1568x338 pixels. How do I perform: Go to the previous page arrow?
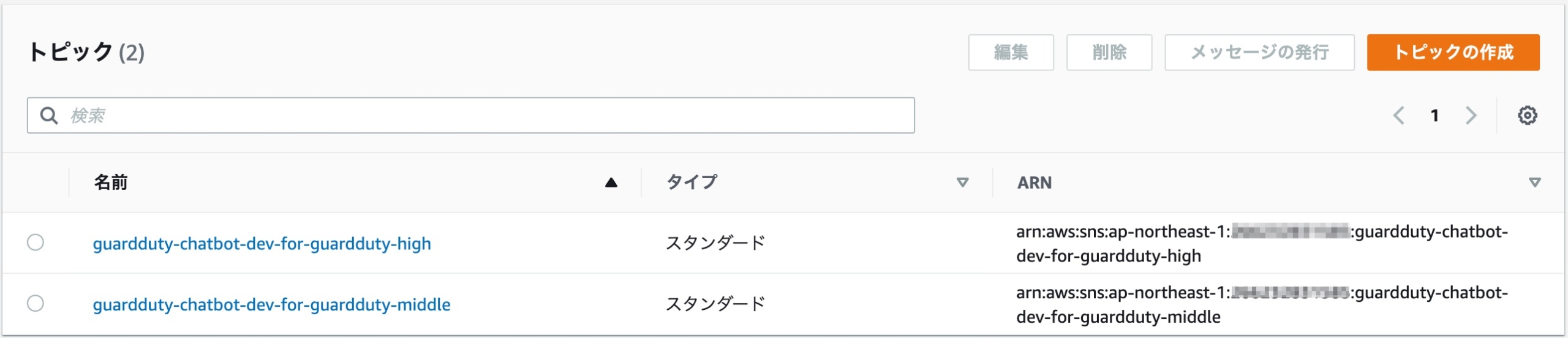point(1399,115)
